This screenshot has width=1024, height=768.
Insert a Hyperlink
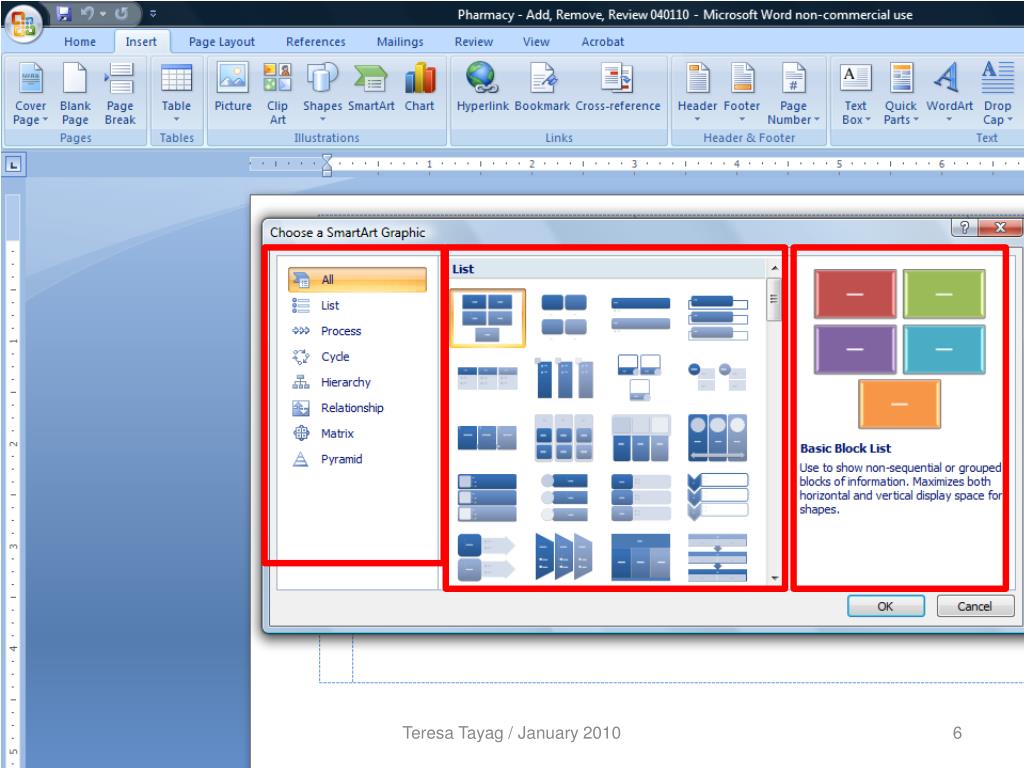pyautogui.click(x=482, y=87)
